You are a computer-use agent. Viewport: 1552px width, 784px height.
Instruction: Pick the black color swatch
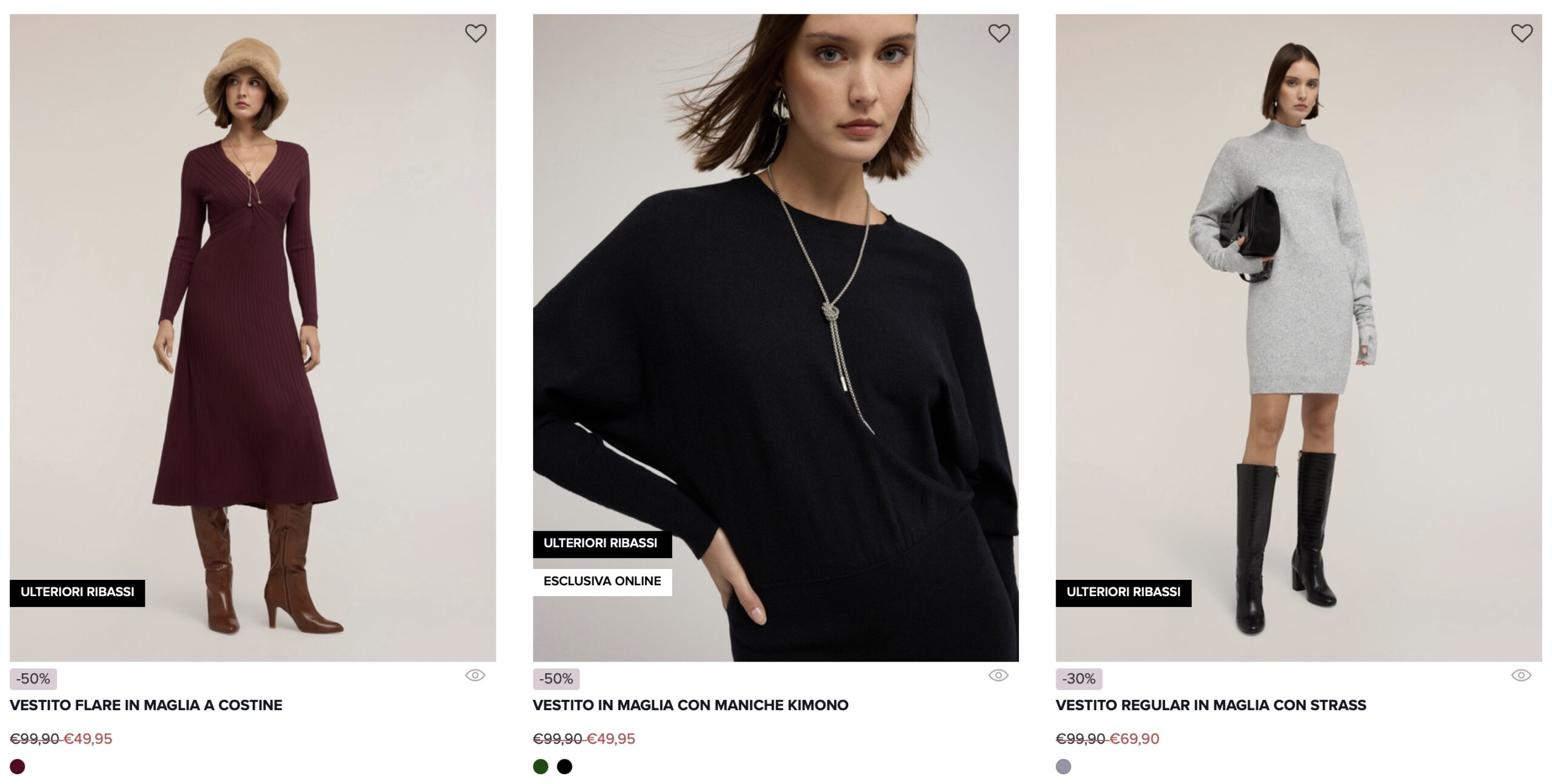click(x=564, y=766)
